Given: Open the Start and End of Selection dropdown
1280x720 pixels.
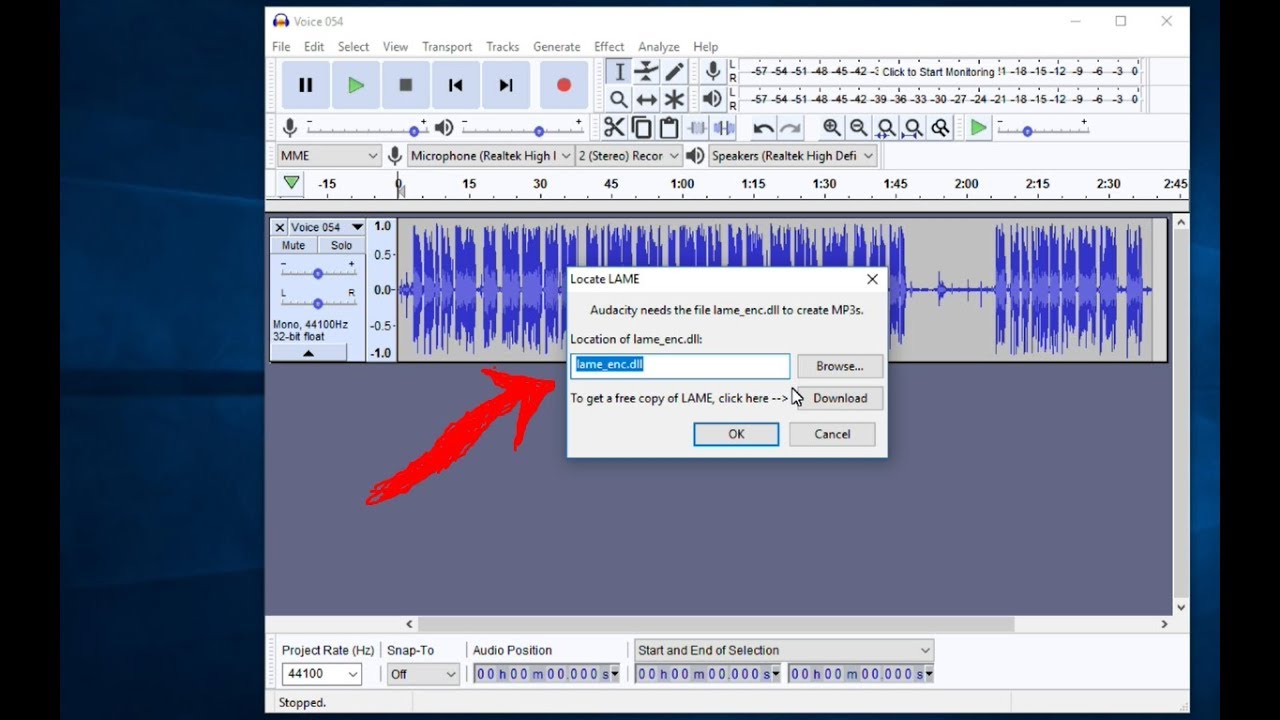Looking at the screenshot, I should click(x=784, y=650).
